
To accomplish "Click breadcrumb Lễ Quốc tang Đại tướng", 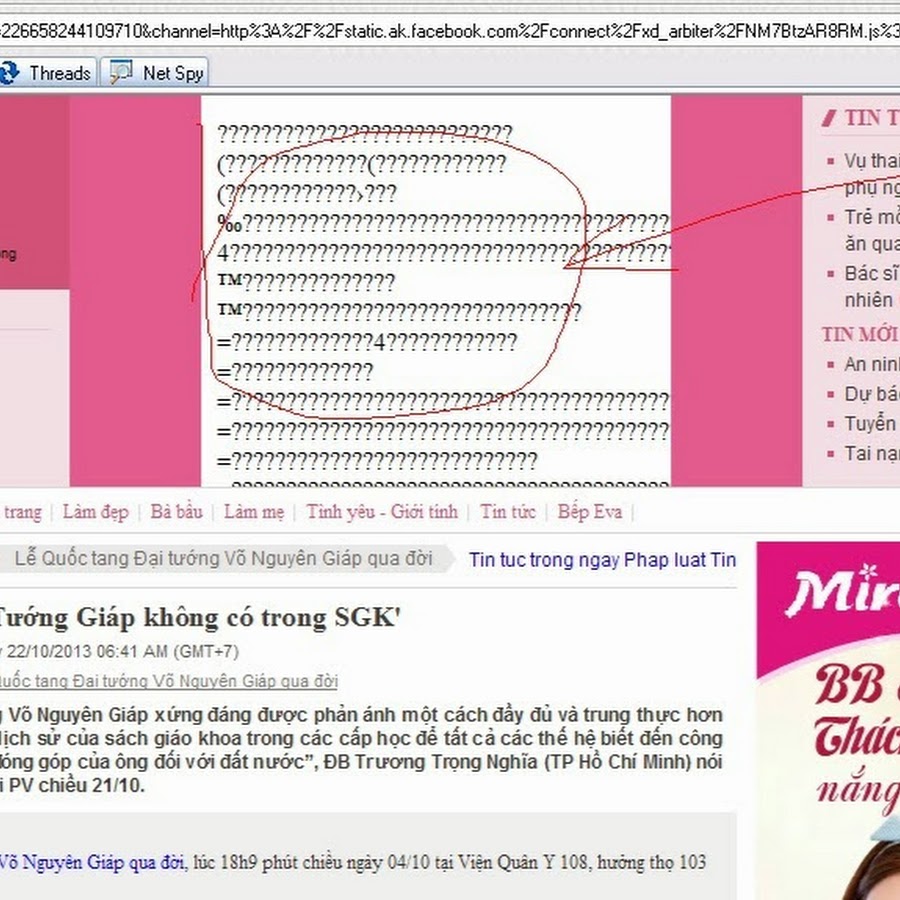I will [x=224, y=558].
